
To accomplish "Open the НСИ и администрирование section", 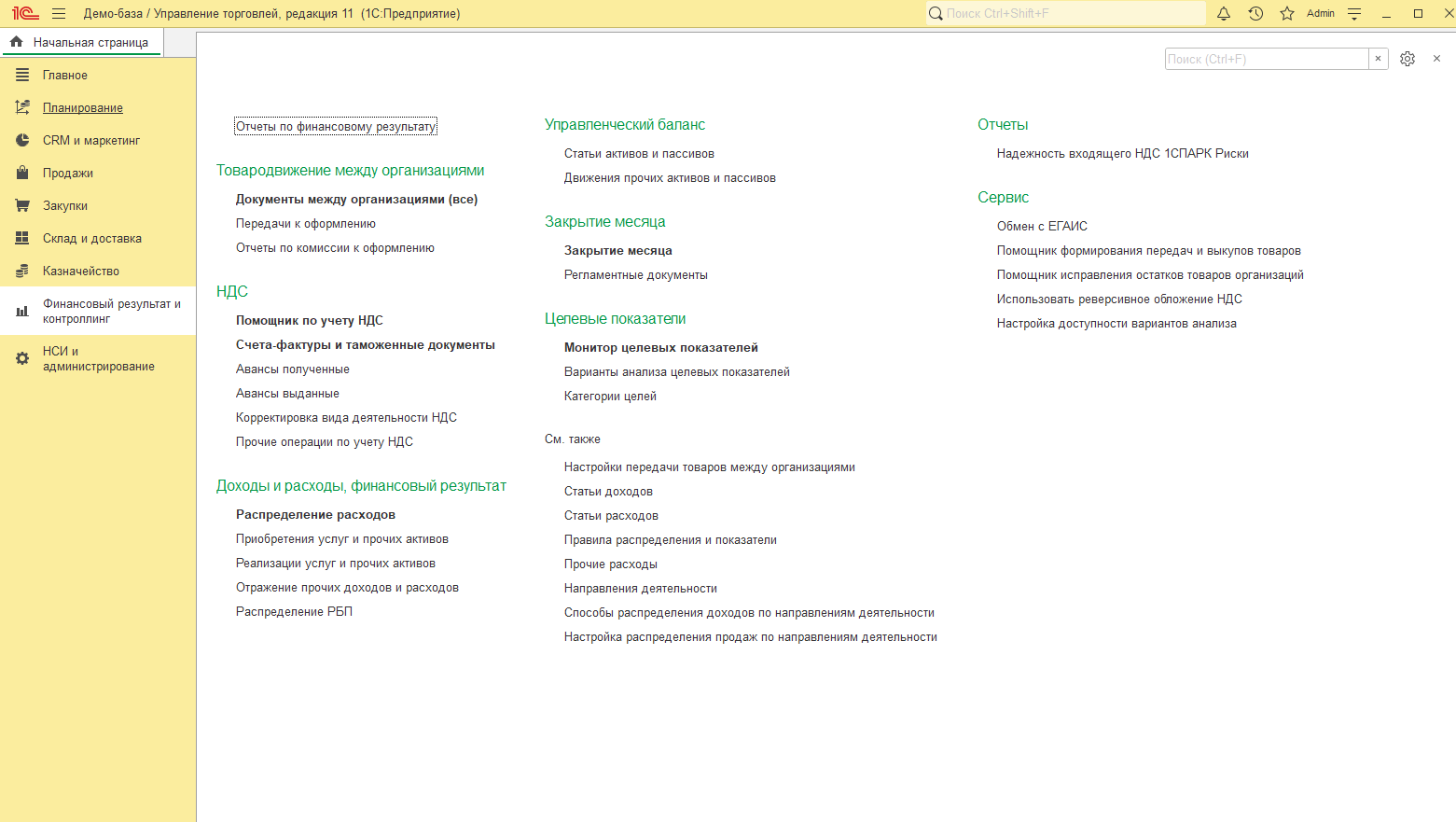I will (x=98, y=358).
